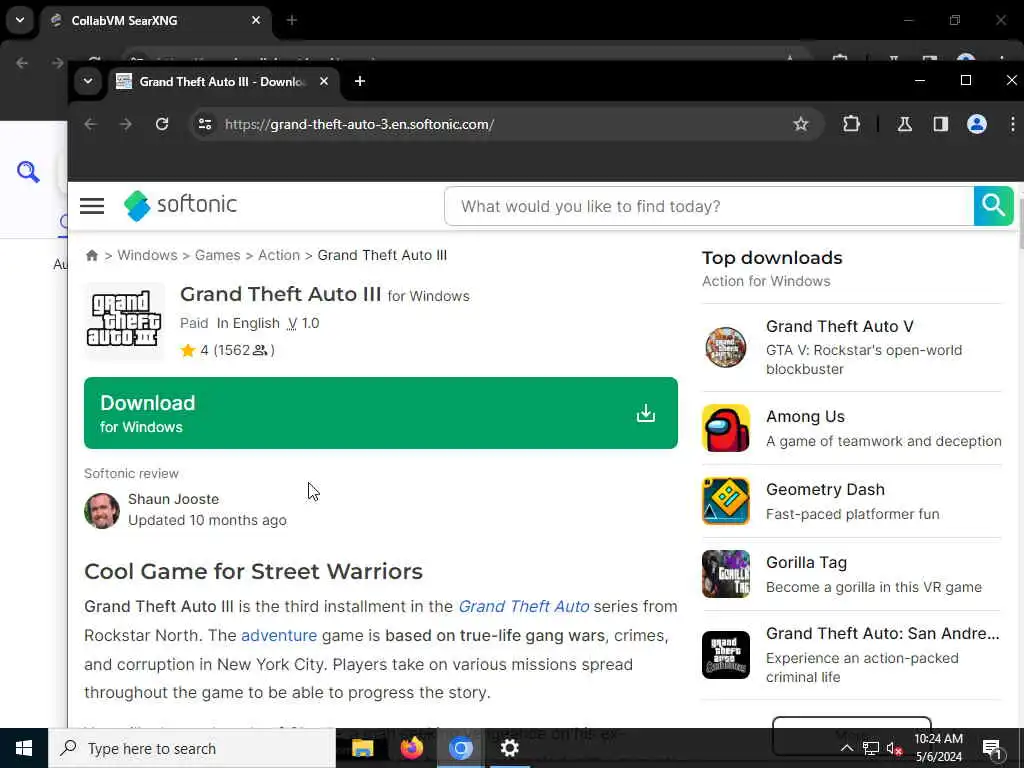Close the CollabVM SearXNG tab

point(256,20)
